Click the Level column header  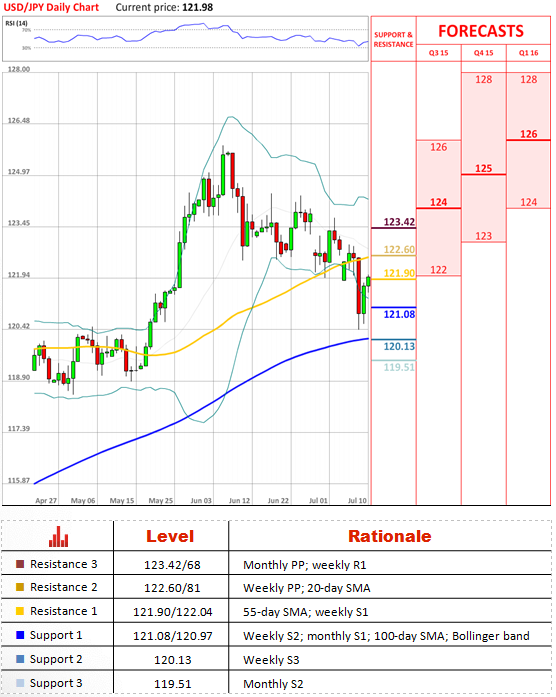click(170, 536)
